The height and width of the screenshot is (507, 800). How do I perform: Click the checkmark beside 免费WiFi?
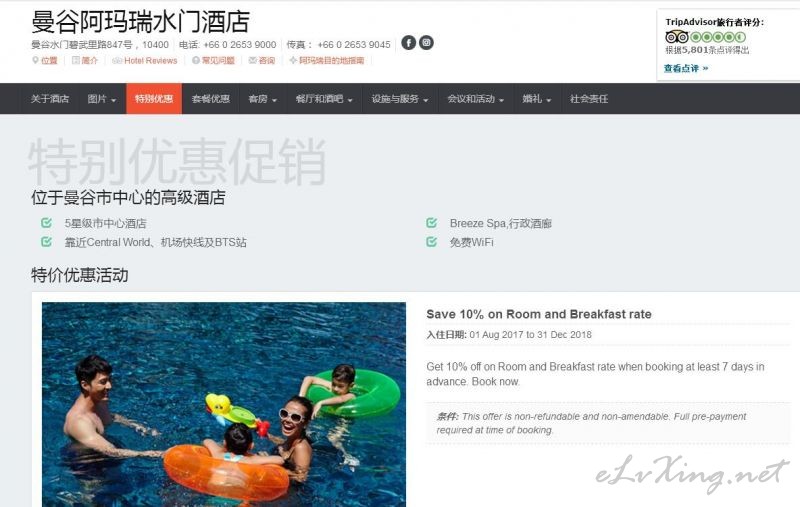(432, 242)
